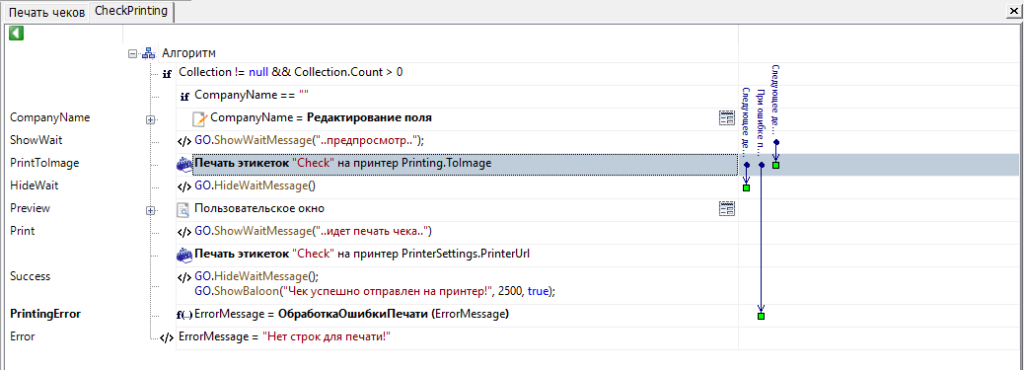
Task: Switch to the Печать чеков tab
Action: (x=46, y=13)
